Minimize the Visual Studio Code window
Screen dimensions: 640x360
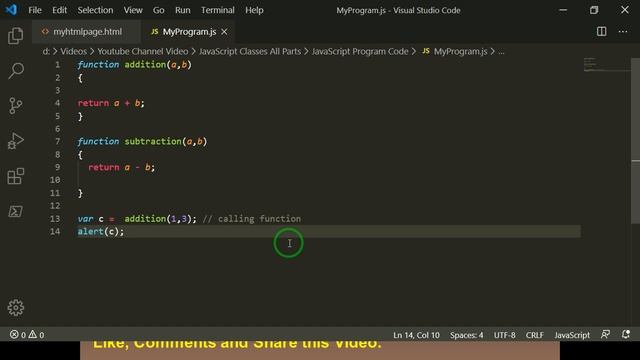pyautogui.click(x=563, y=10)
